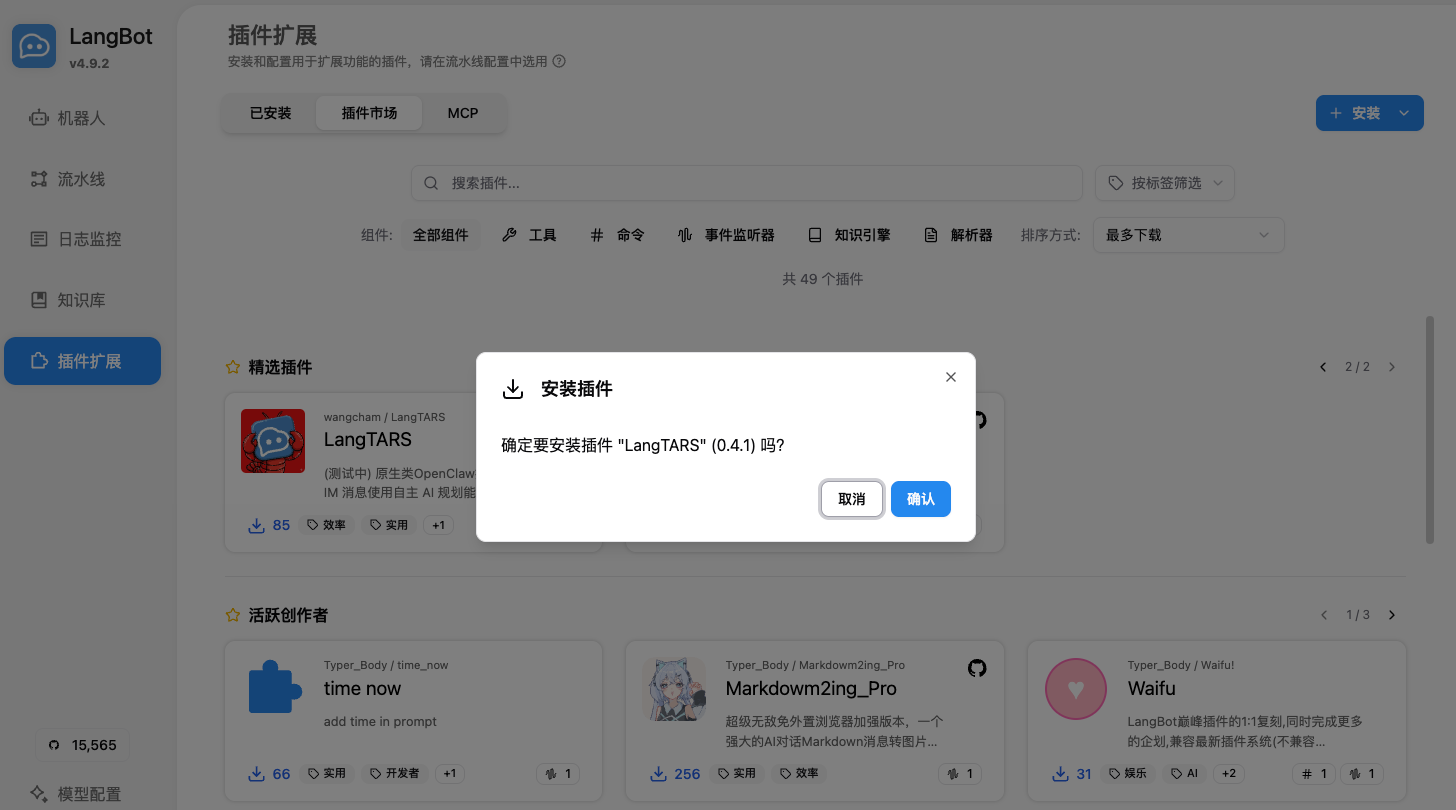Open the 流水线 section in sidebar
The image size is (1456, 810).
(x=82, y=178)
